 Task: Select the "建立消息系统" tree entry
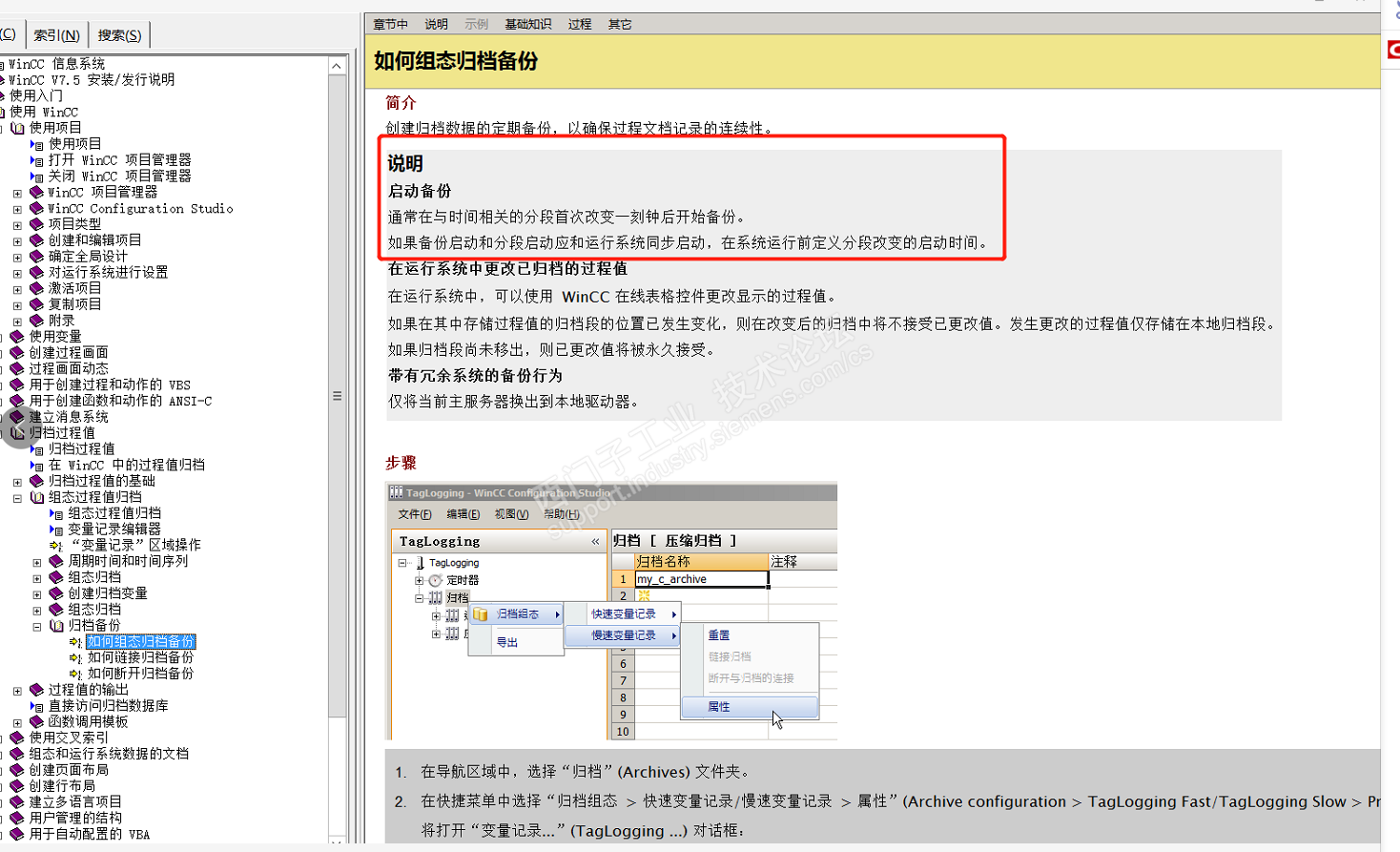pos(69,417)
